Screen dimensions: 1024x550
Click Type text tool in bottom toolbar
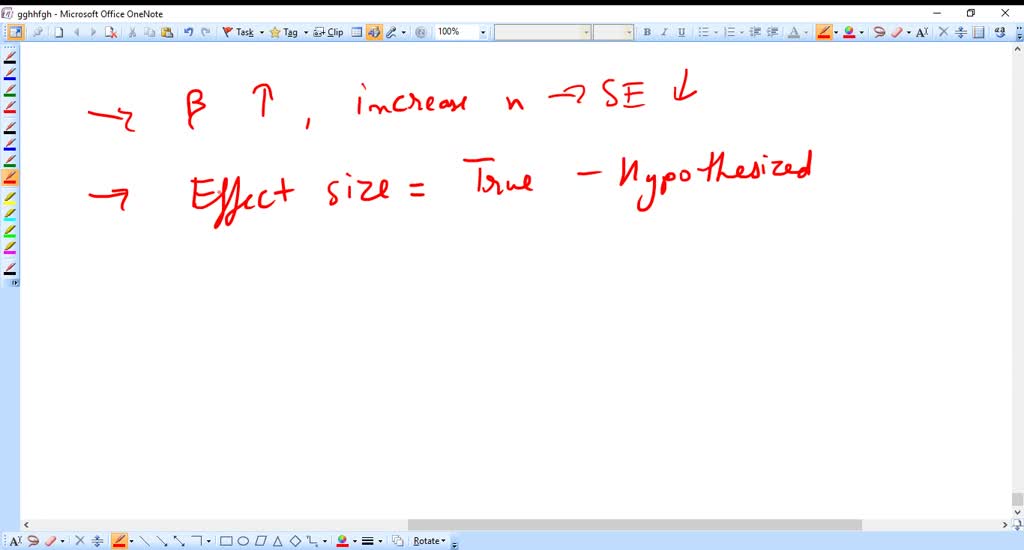click(x=16, y=541)
